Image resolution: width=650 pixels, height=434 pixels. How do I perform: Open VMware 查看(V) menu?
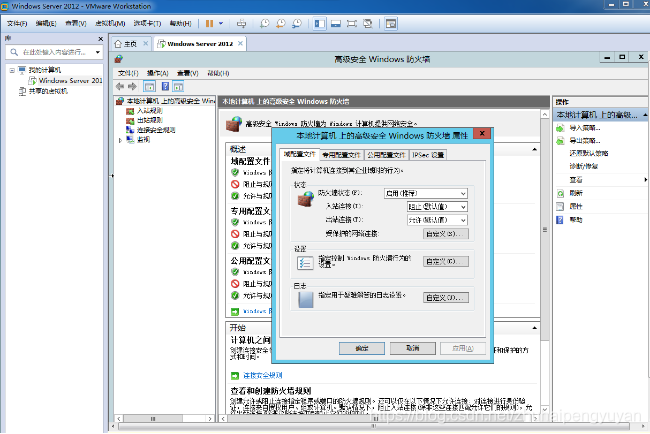click(x=75, y=24)
